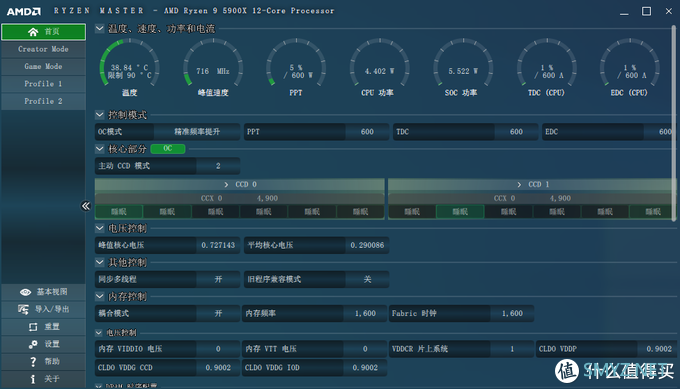Switch to Creator Mode
Viewport: 680px width, 389px height.
pyautogui.click(x=43, y=49)
